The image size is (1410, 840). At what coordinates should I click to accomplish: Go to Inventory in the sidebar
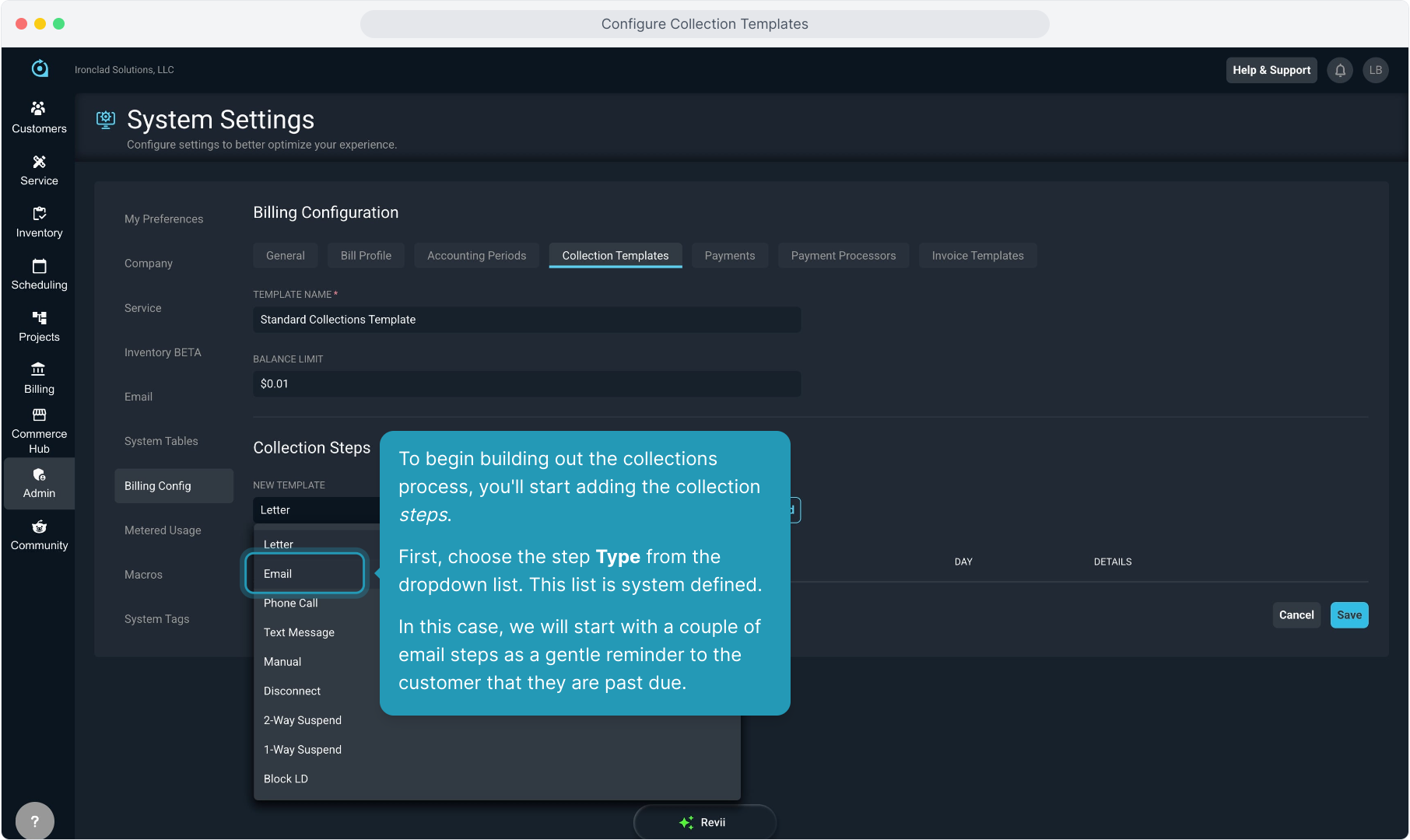tap(39, 222)
